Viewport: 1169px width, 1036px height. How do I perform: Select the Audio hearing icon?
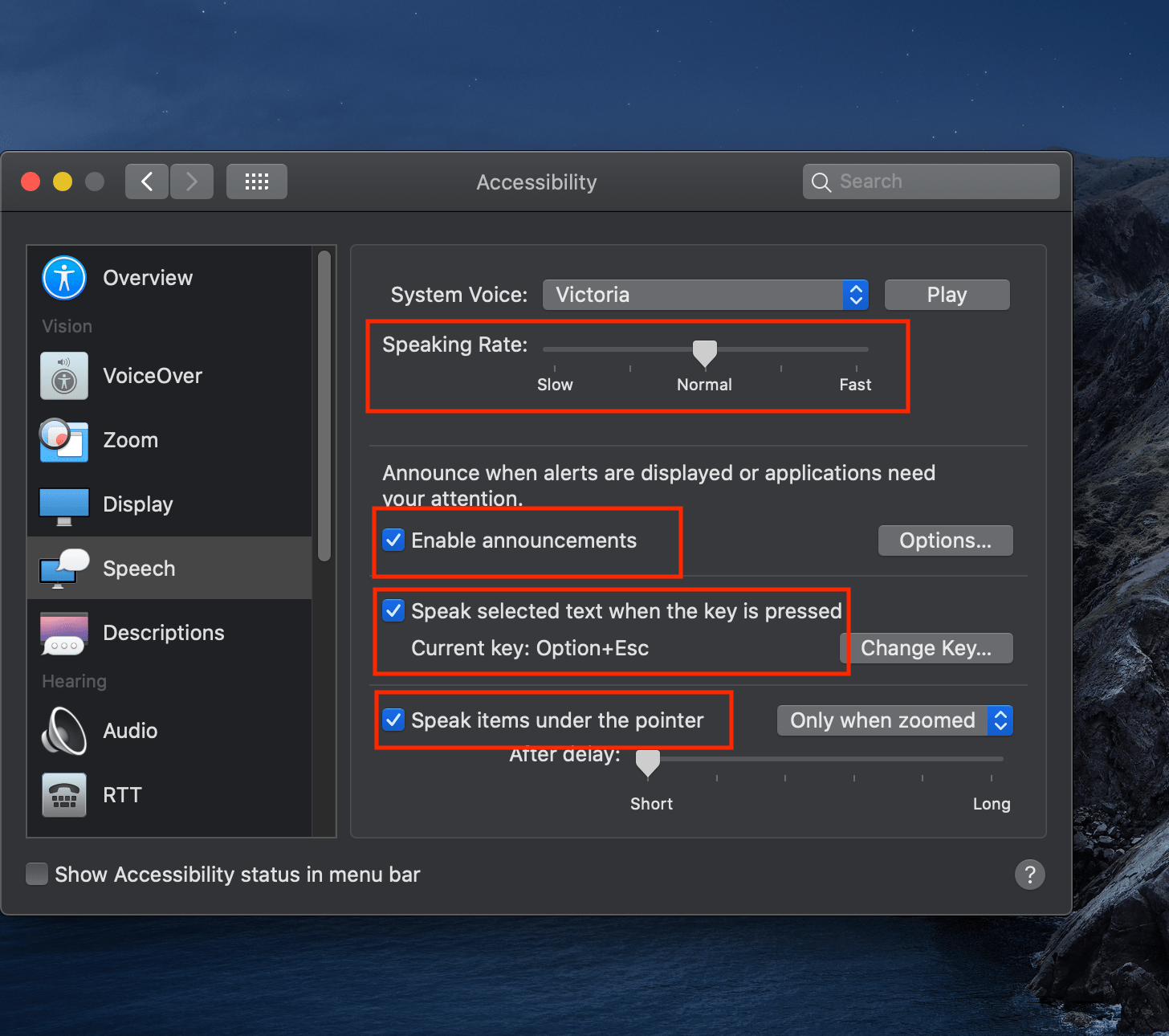click(x=63, y=731)
